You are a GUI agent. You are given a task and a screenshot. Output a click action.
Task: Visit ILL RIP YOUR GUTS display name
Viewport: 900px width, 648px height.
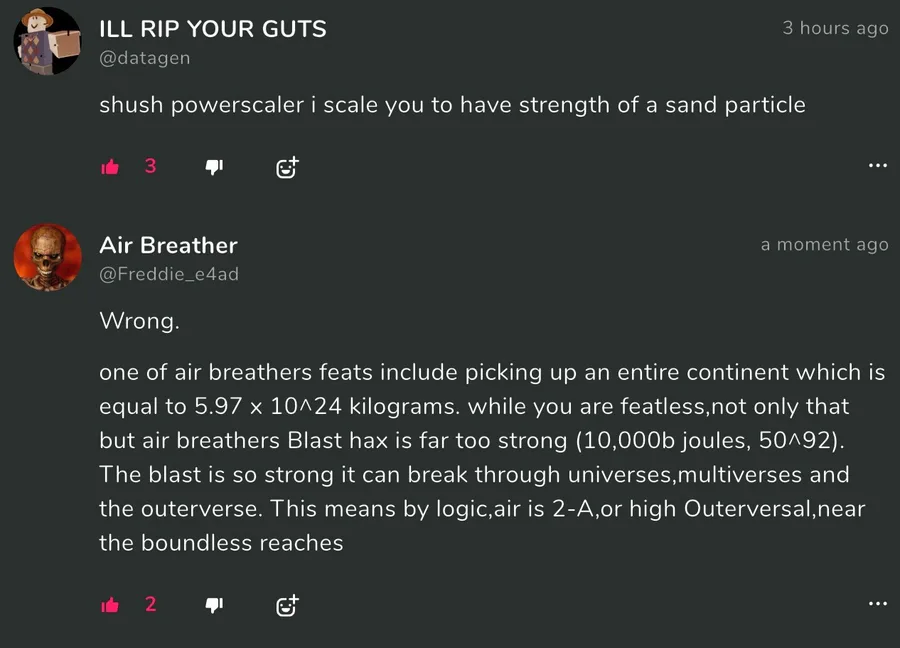tap(213, 29)
